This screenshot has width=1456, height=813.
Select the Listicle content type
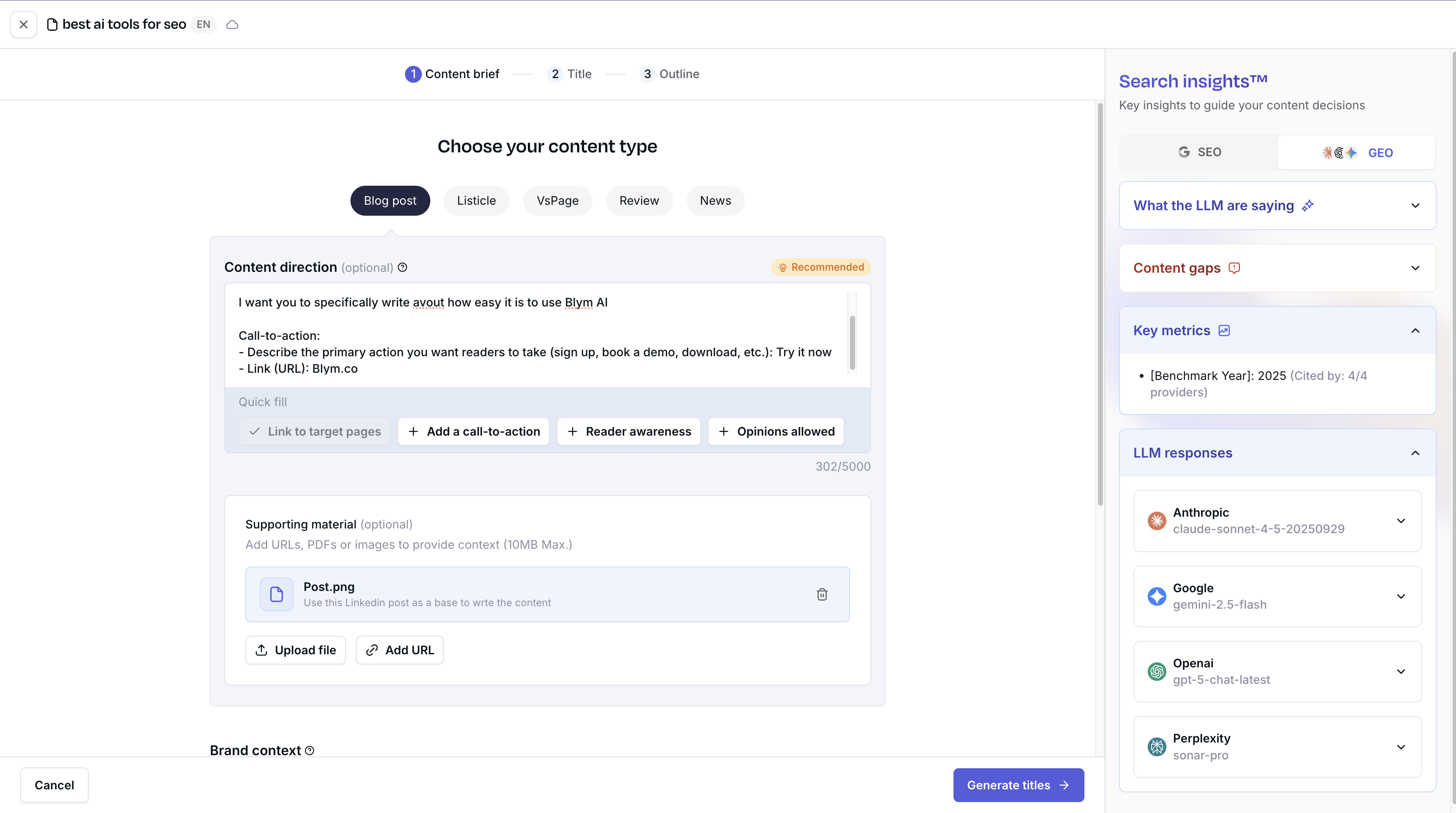476,201
